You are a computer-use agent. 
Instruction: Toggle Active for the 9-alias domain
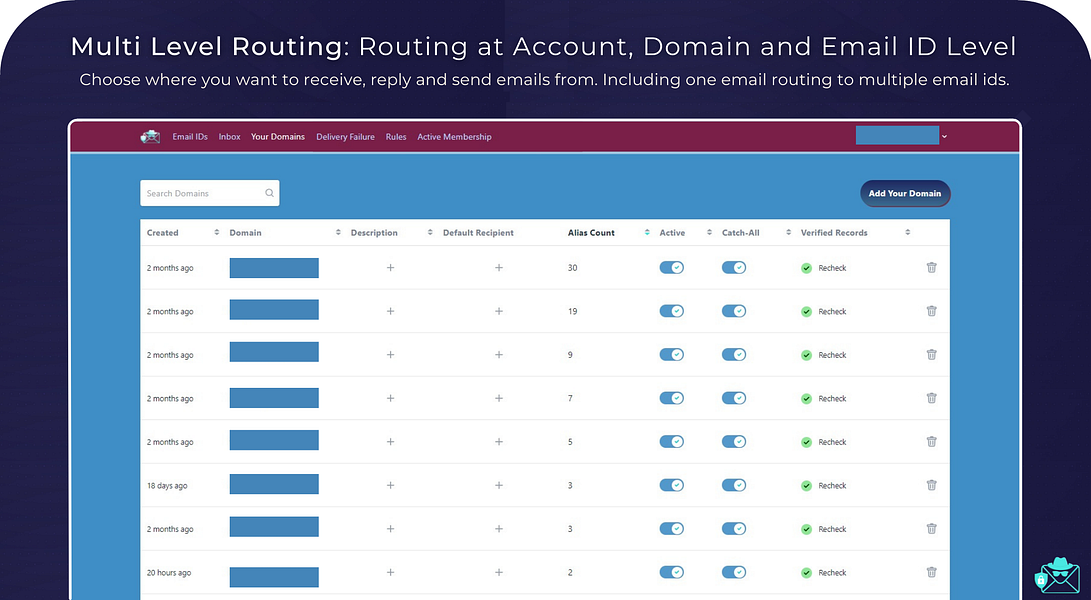point(671,354)
